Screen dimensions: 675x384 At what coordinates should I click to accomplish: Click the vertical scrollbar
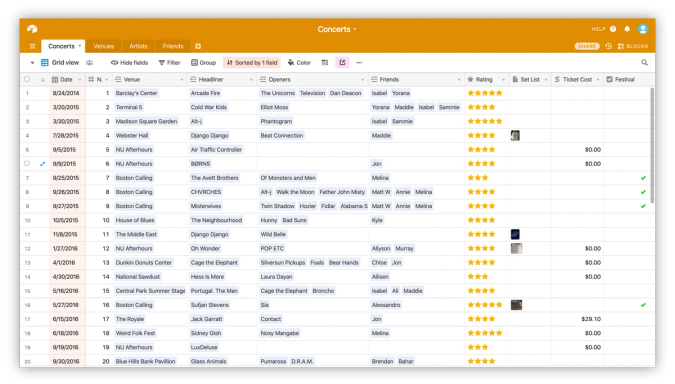click(652, 145)
